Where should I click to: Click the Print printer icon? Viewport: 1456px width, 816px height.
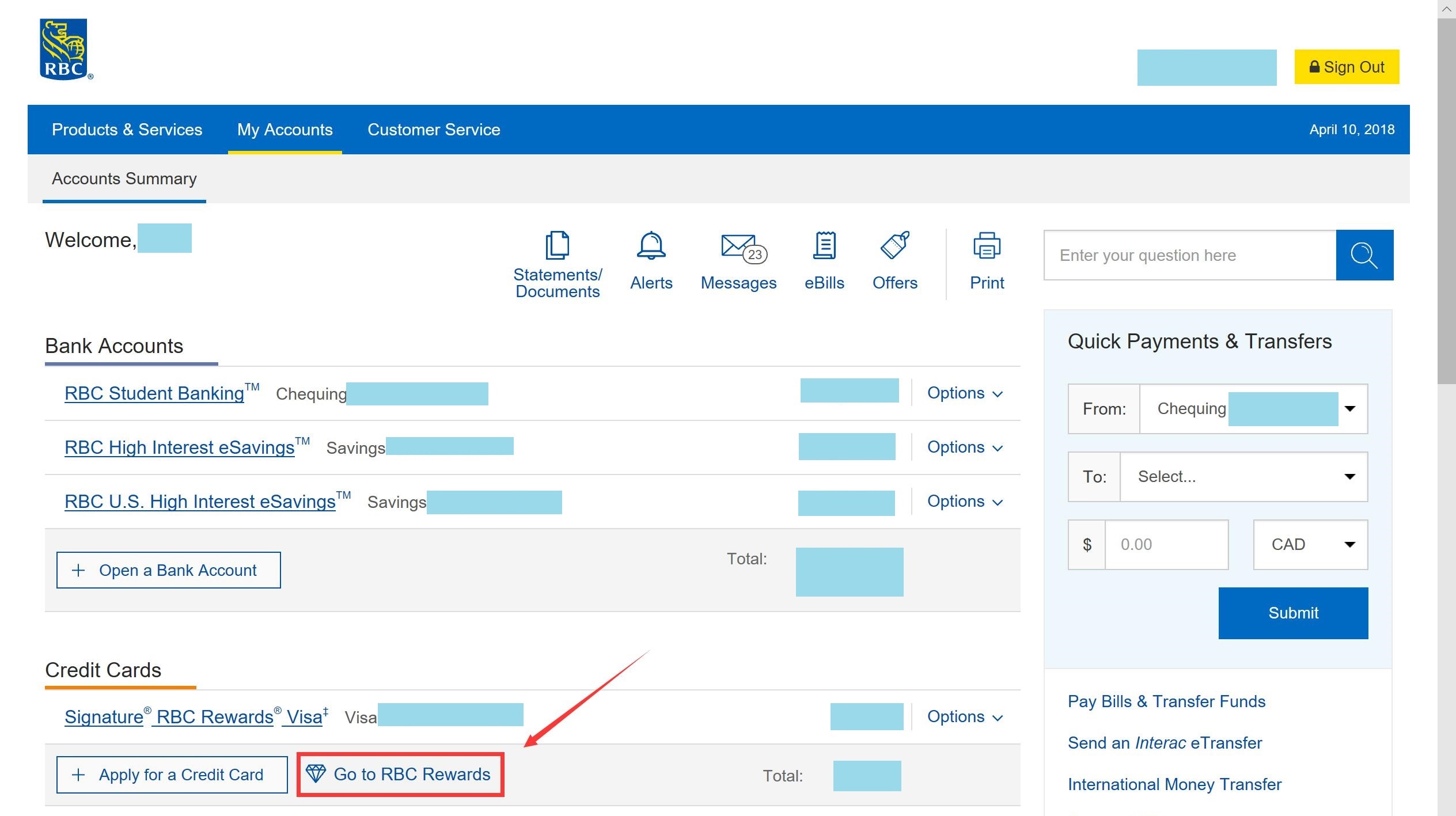(x=987, y=246)
